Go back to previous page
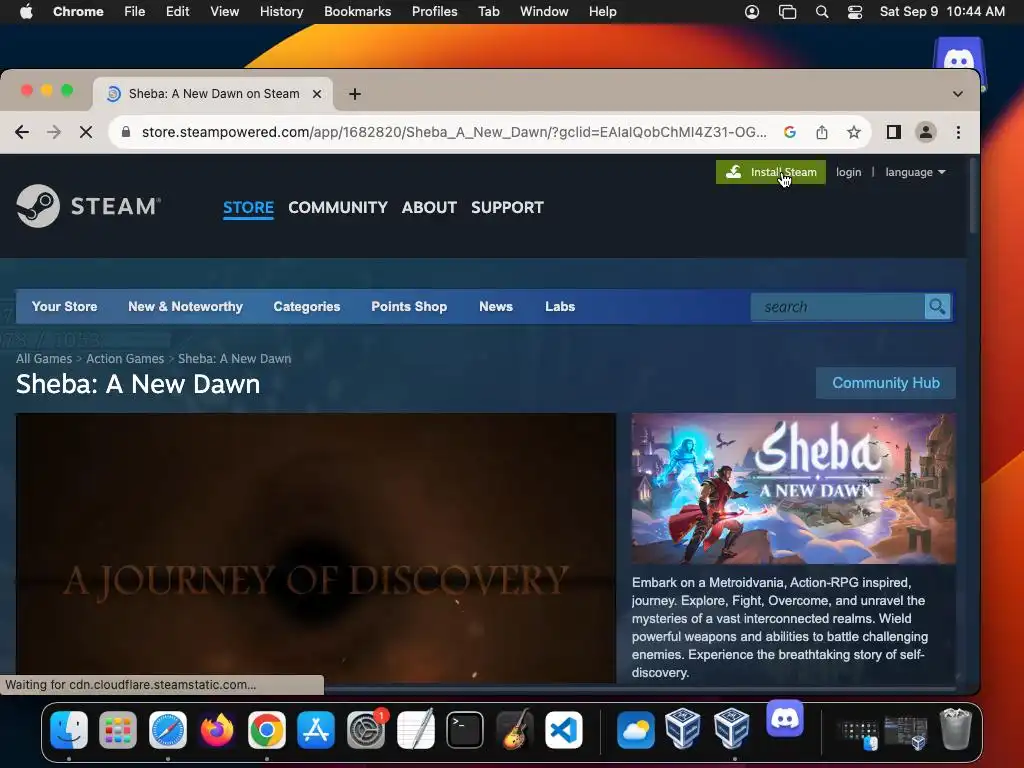The image size is (1024, 768). 22,132
